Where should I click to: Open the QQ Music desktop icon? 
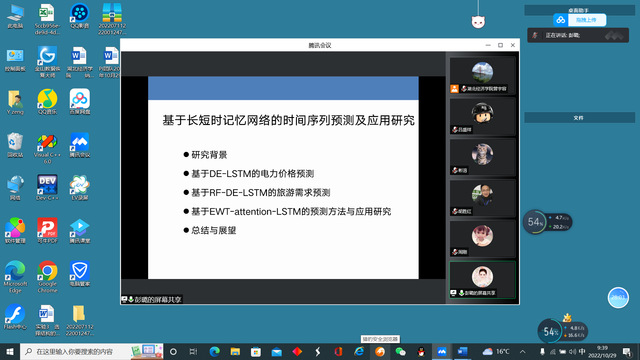[47, 102]
